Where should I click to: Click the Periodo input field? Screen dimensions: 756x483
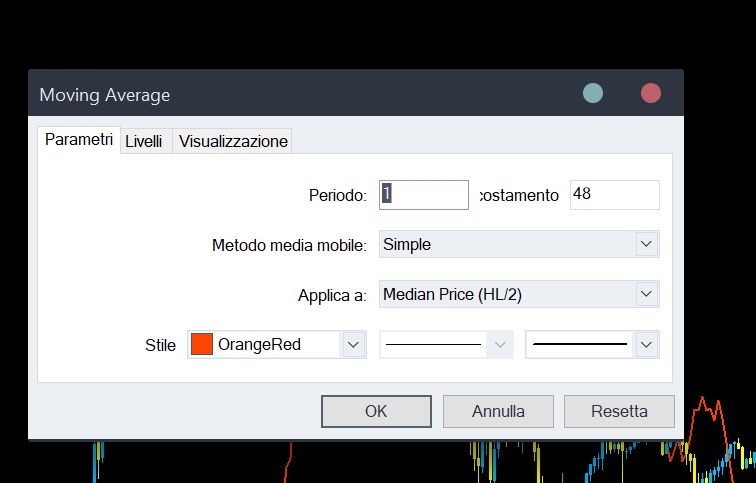coord(424,195)
